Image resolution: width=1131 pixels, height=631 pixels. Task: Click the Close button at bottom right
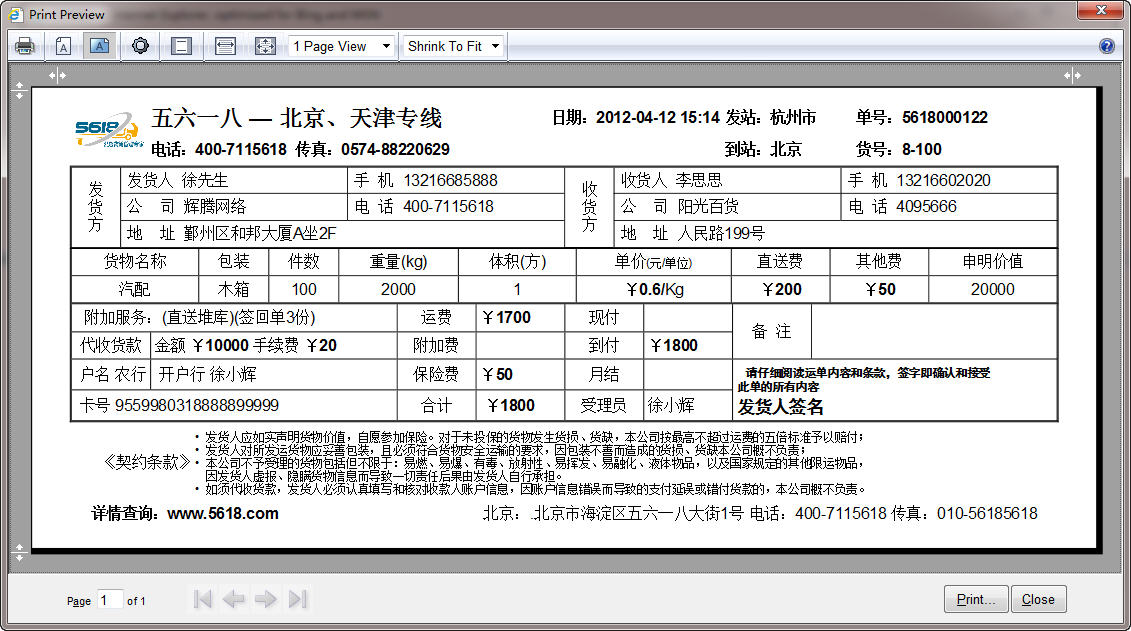coord(1038,599)
